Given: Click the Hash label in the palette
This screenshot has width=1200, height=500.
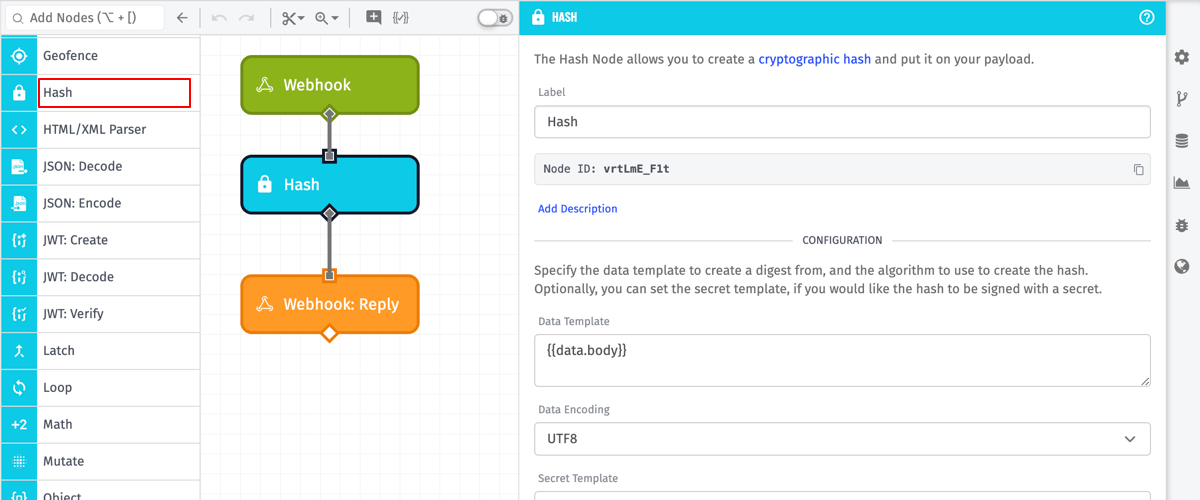Looking at the screenshot, I should (x=58, y=93).
